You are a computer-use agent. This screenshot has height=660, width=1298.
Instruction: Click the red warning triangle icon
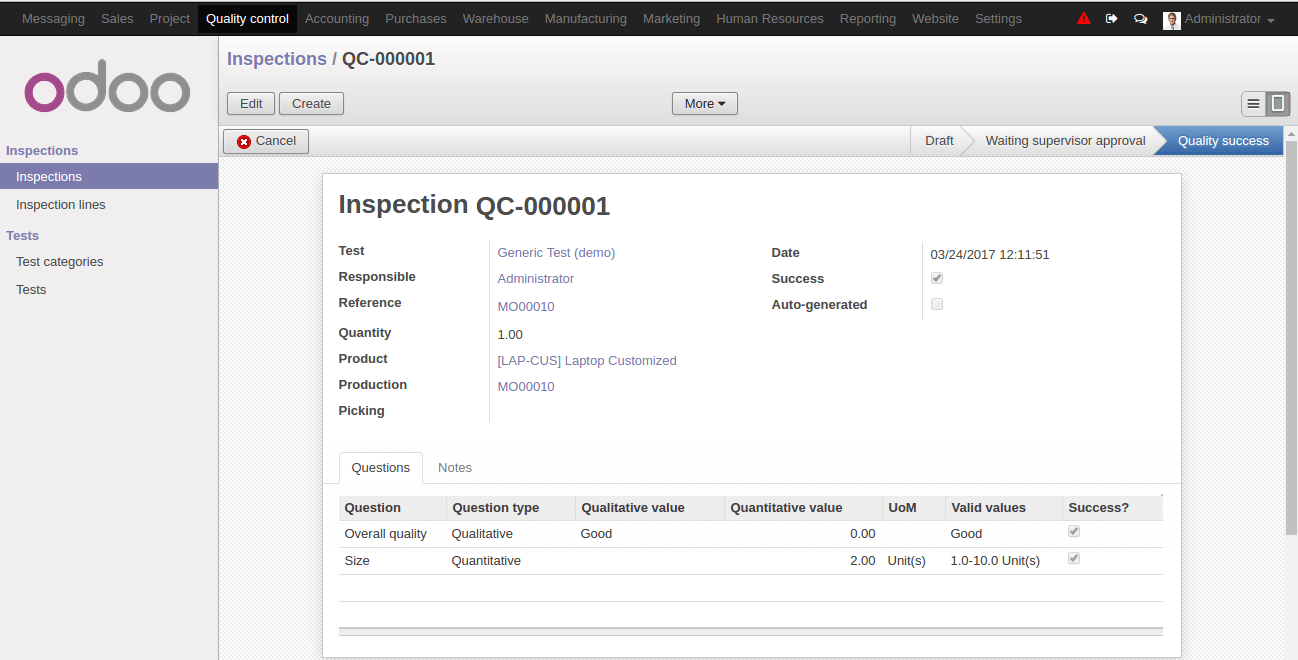click(1084, 18)
